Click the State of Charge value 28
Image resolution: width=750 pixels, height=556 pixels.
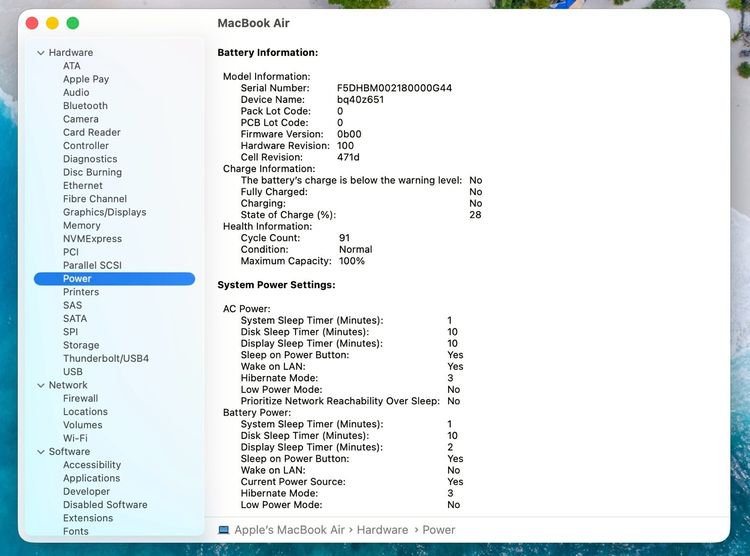475,215
